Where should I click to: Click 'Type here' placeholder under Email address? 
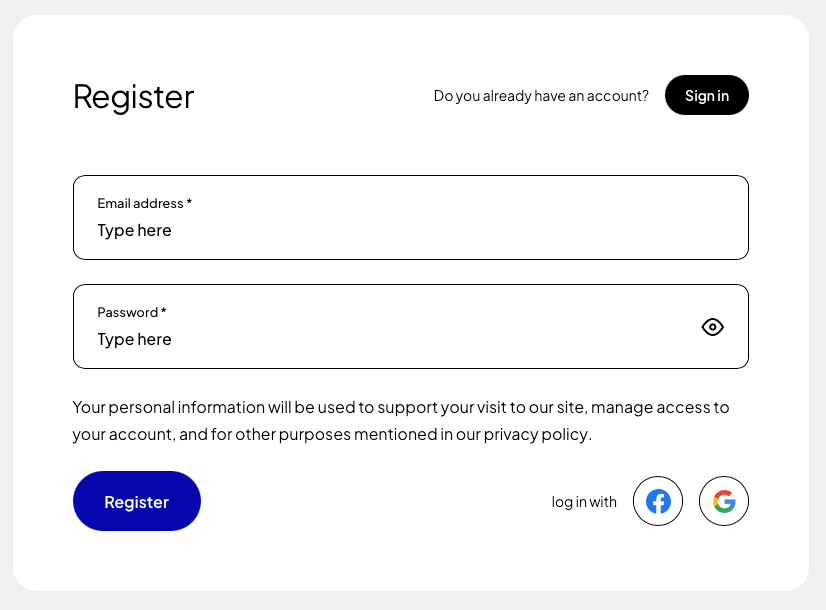pyautogui.click(x=134, y=231)
